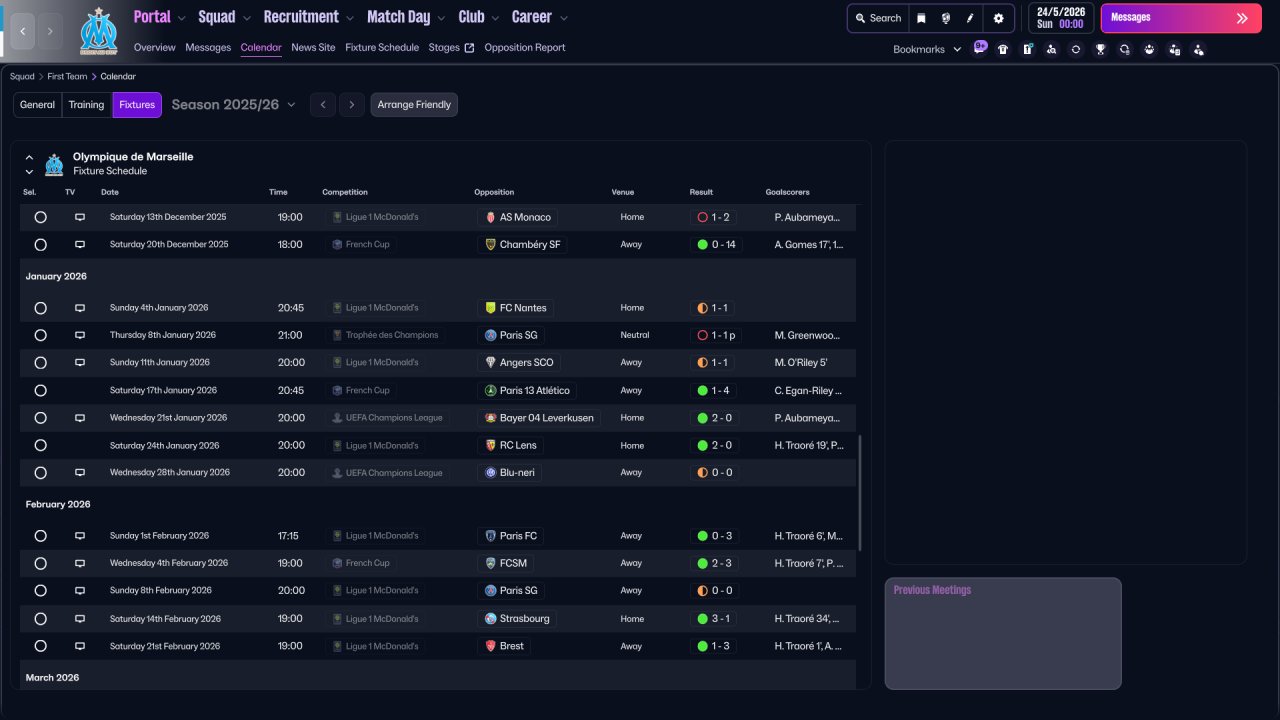Click the TV icon for AS Monaco match
The image size is (1280, 720).
pos(80,217)
